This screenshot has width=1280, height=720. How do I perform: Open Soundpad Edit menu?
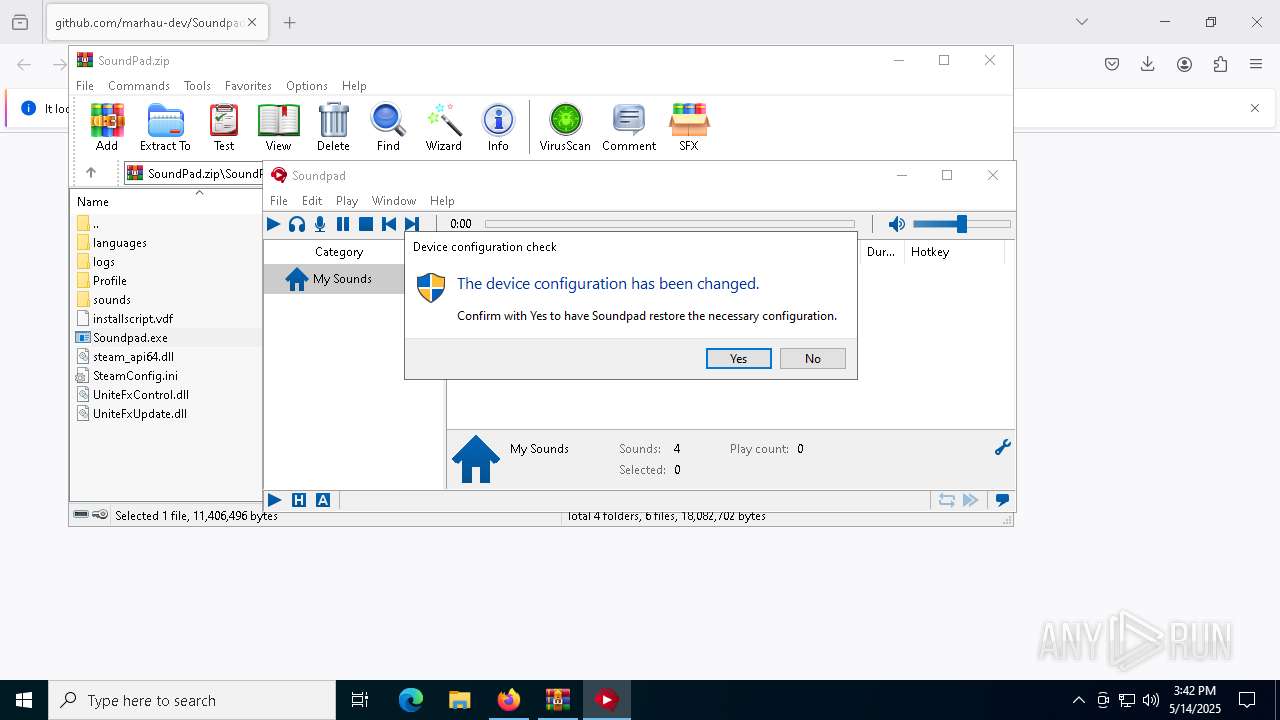pos(312,201)
